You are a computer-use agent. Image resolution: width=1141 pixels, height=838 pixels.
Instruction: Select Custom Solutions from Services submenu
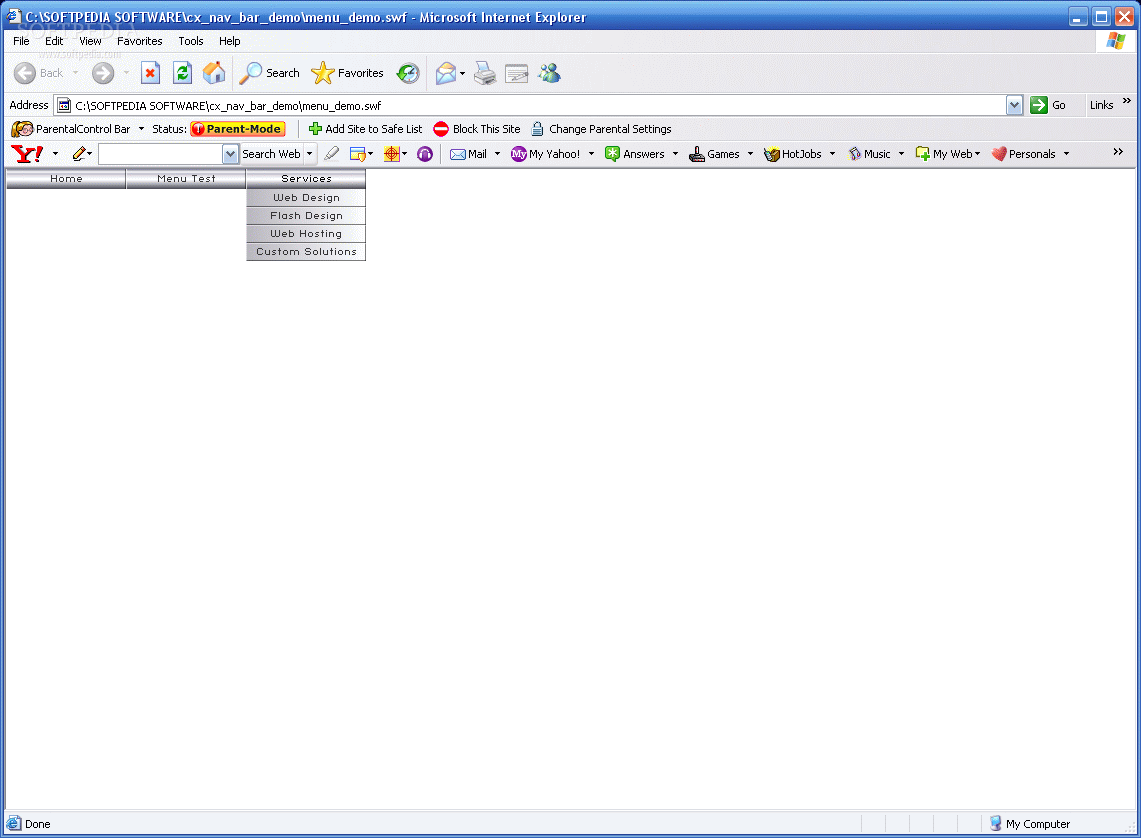point(306,252)
